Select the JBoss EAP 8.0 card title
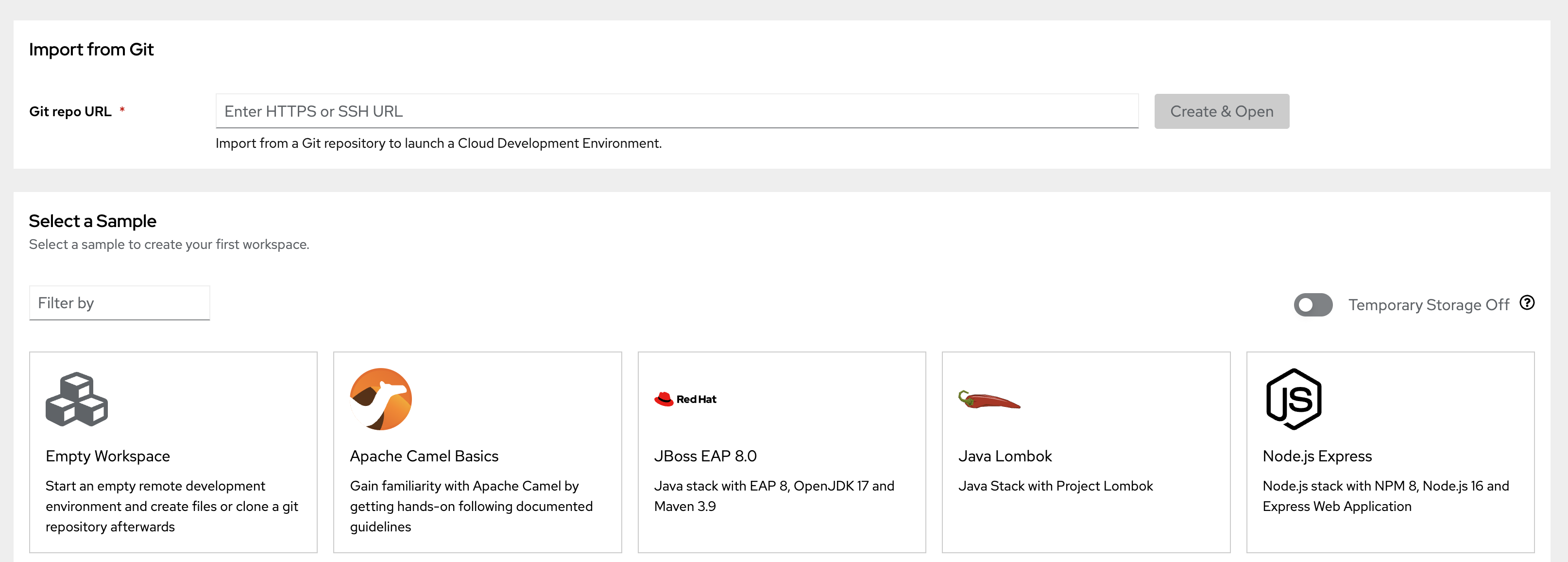This screenshot has width=1568, height=562. coord(705,456)
